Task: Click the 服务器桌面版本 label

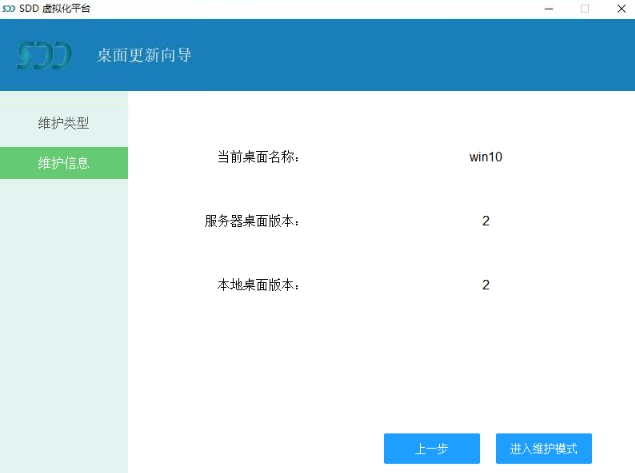Action: tap(252, 221)
